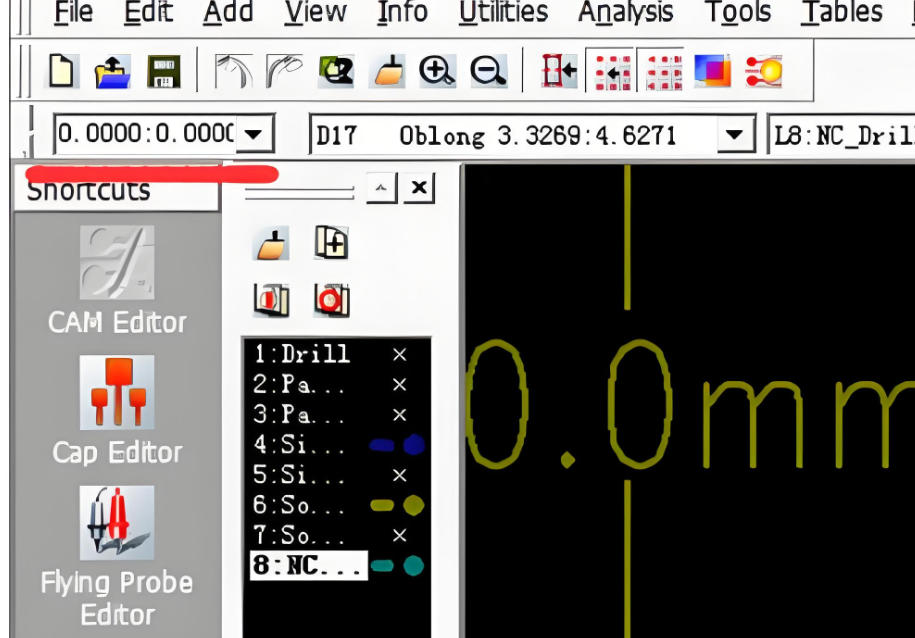Viewport: 915px width, 638px height.
Task: Toggle X mark on layer 5:Si
Action: 399,475
